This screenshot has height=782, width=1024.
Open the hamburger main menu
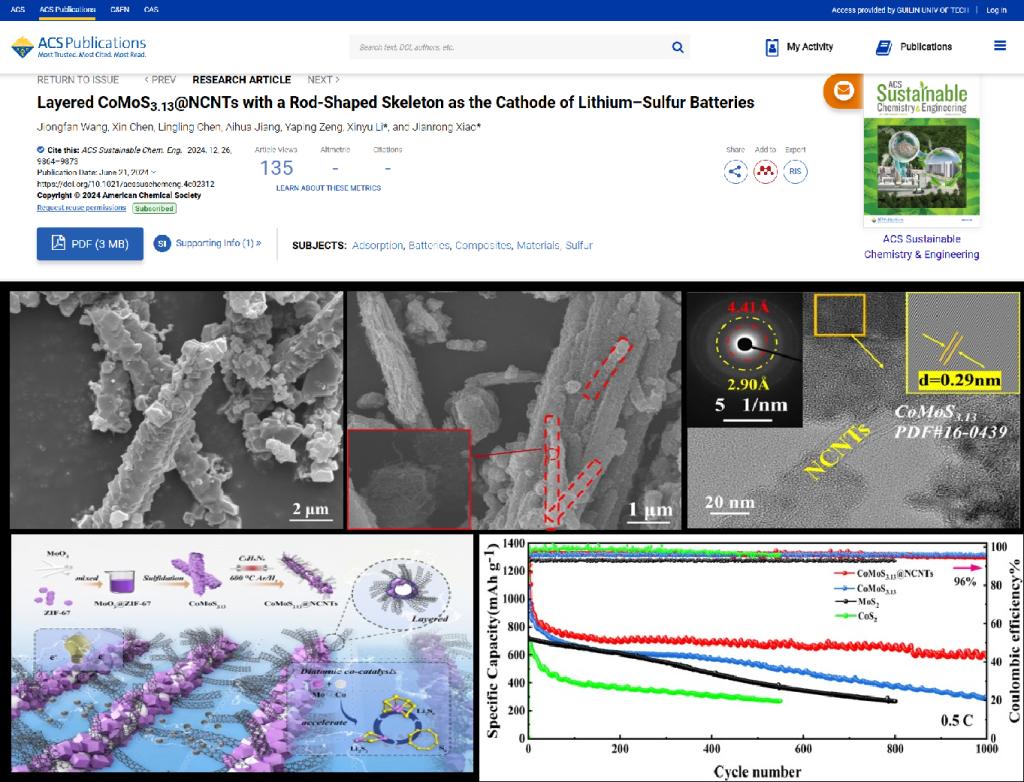(999, 46)
